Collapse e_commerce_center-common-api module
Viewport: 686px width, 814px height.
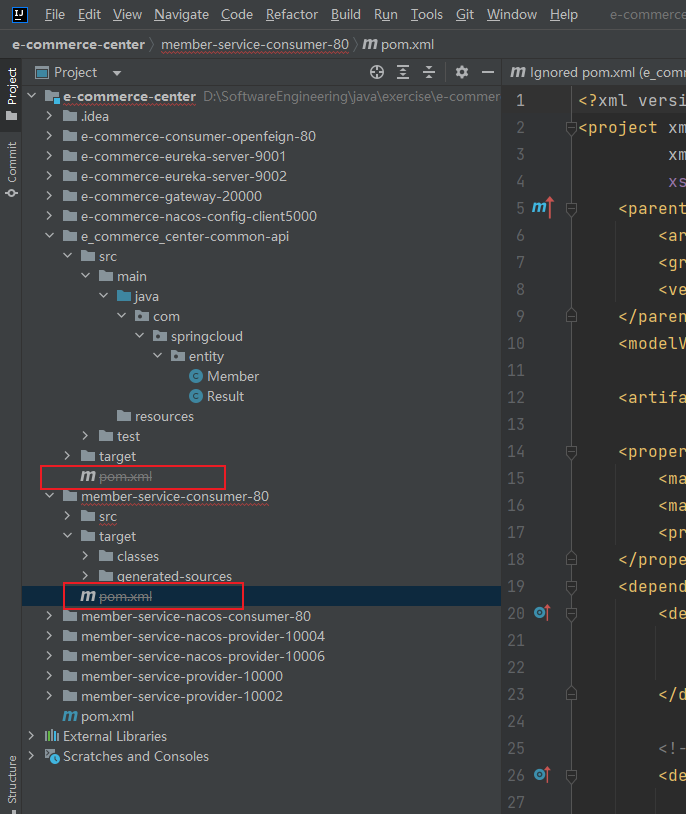pos(49,235)
